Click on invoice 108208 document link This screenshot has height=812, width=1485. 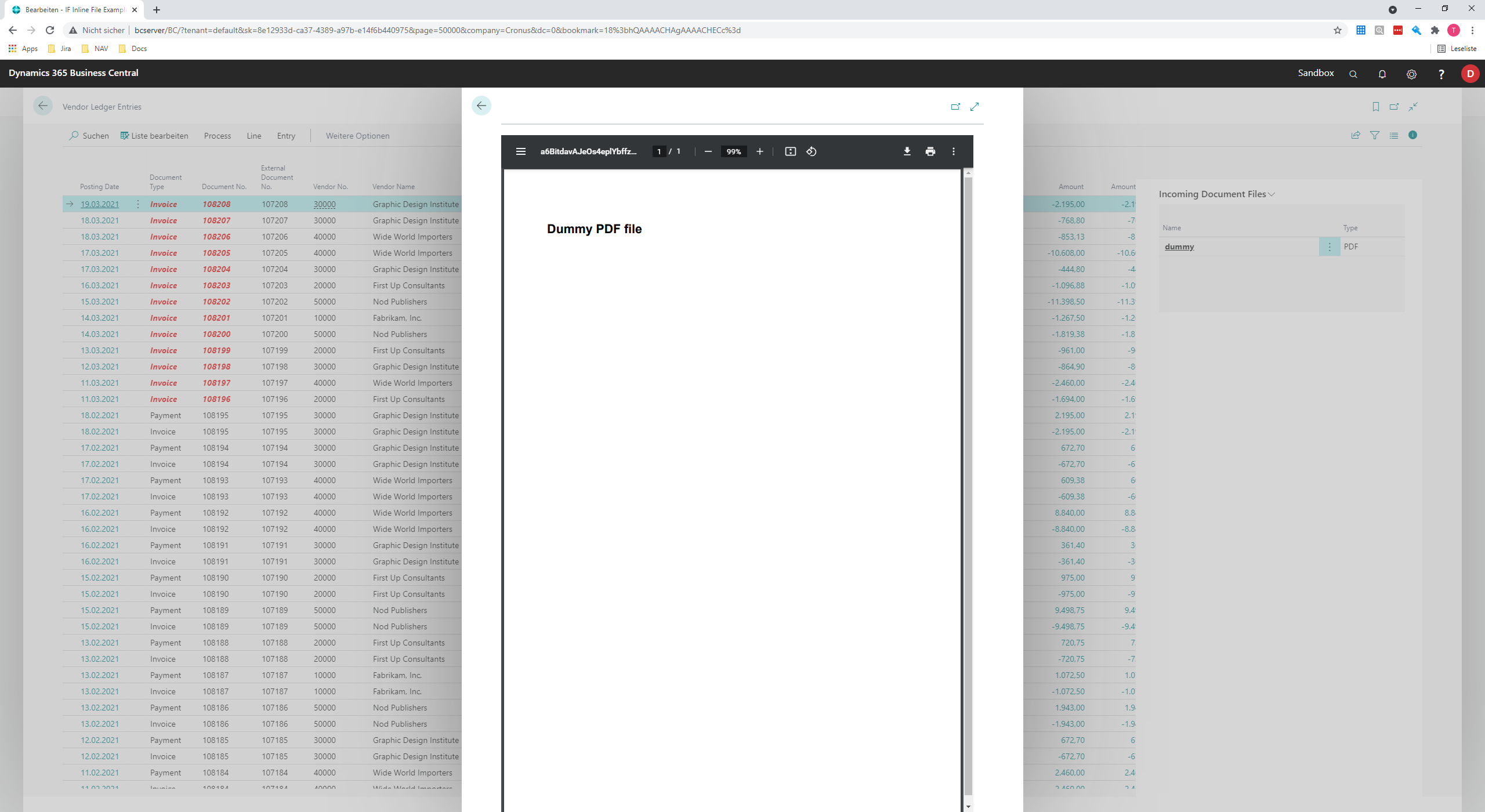tap(216, 204)
